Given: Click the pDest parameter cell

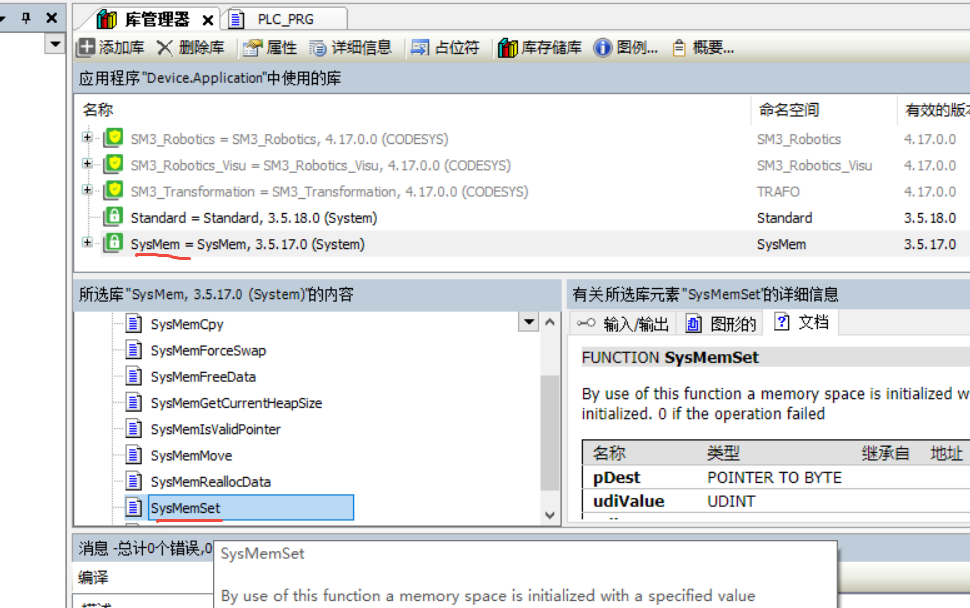Looking at the screenshot, I should click(617, 477).
